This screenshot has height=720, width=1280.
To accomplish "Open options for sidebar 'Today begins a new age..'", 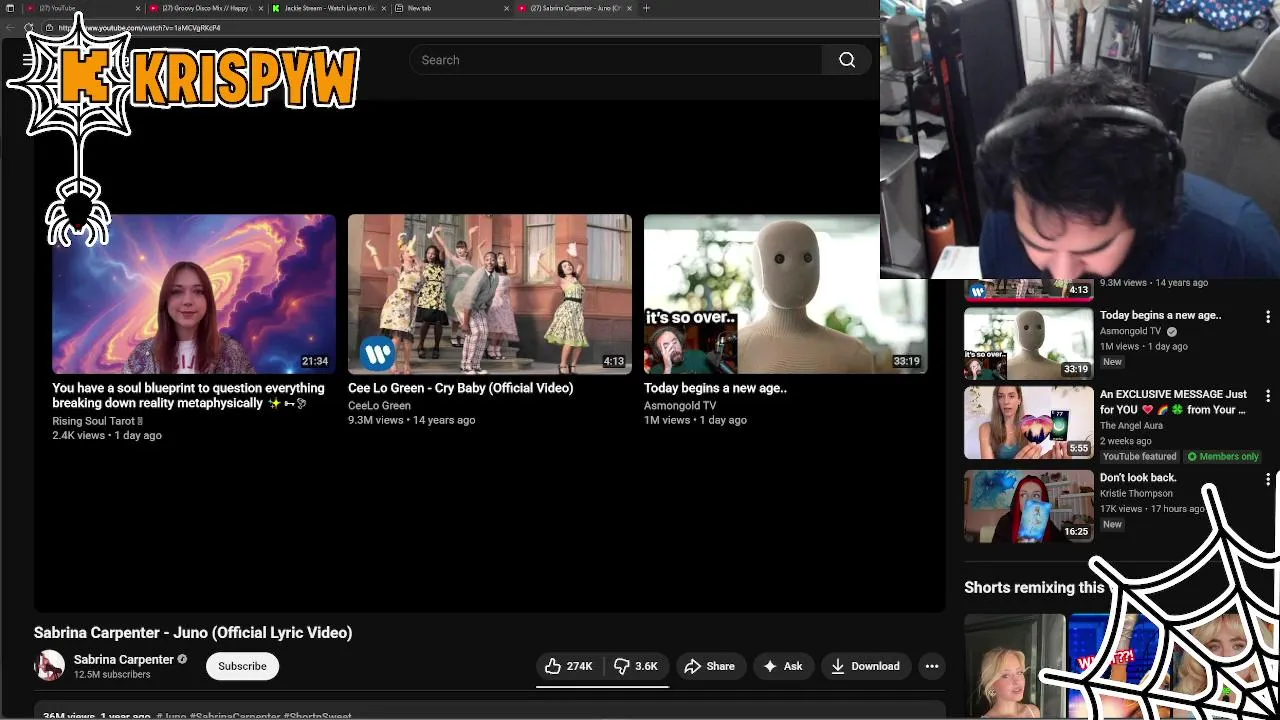I will 1268,316.
